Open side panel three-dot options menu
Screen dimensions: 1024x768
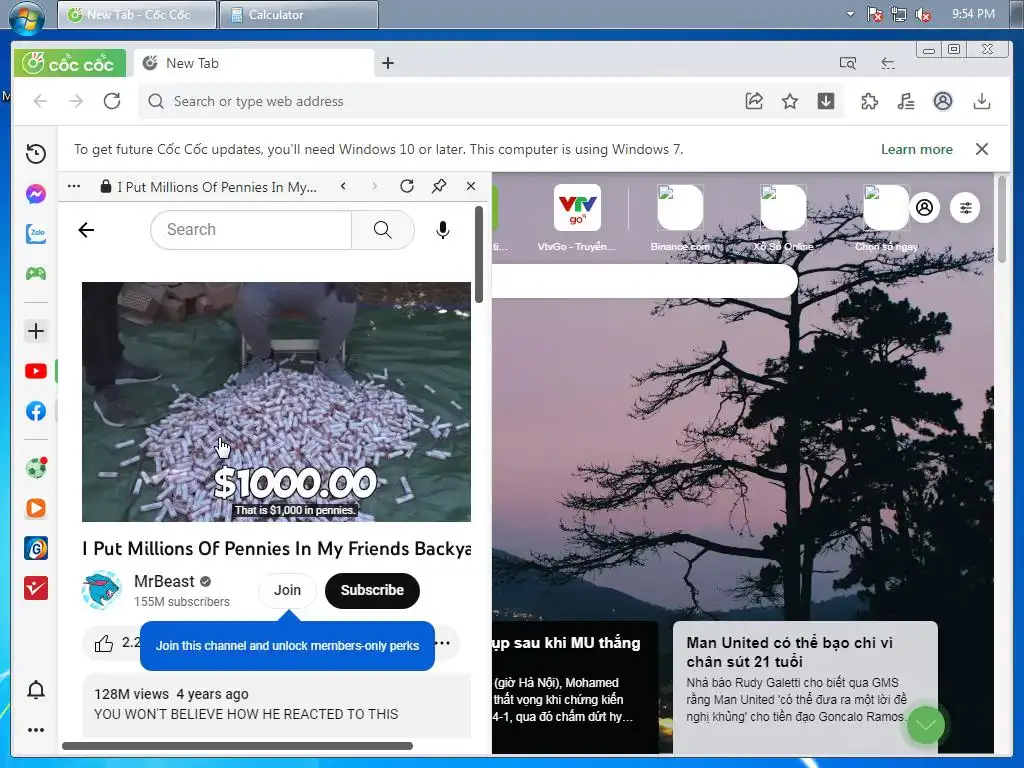(x=74, y=187)
